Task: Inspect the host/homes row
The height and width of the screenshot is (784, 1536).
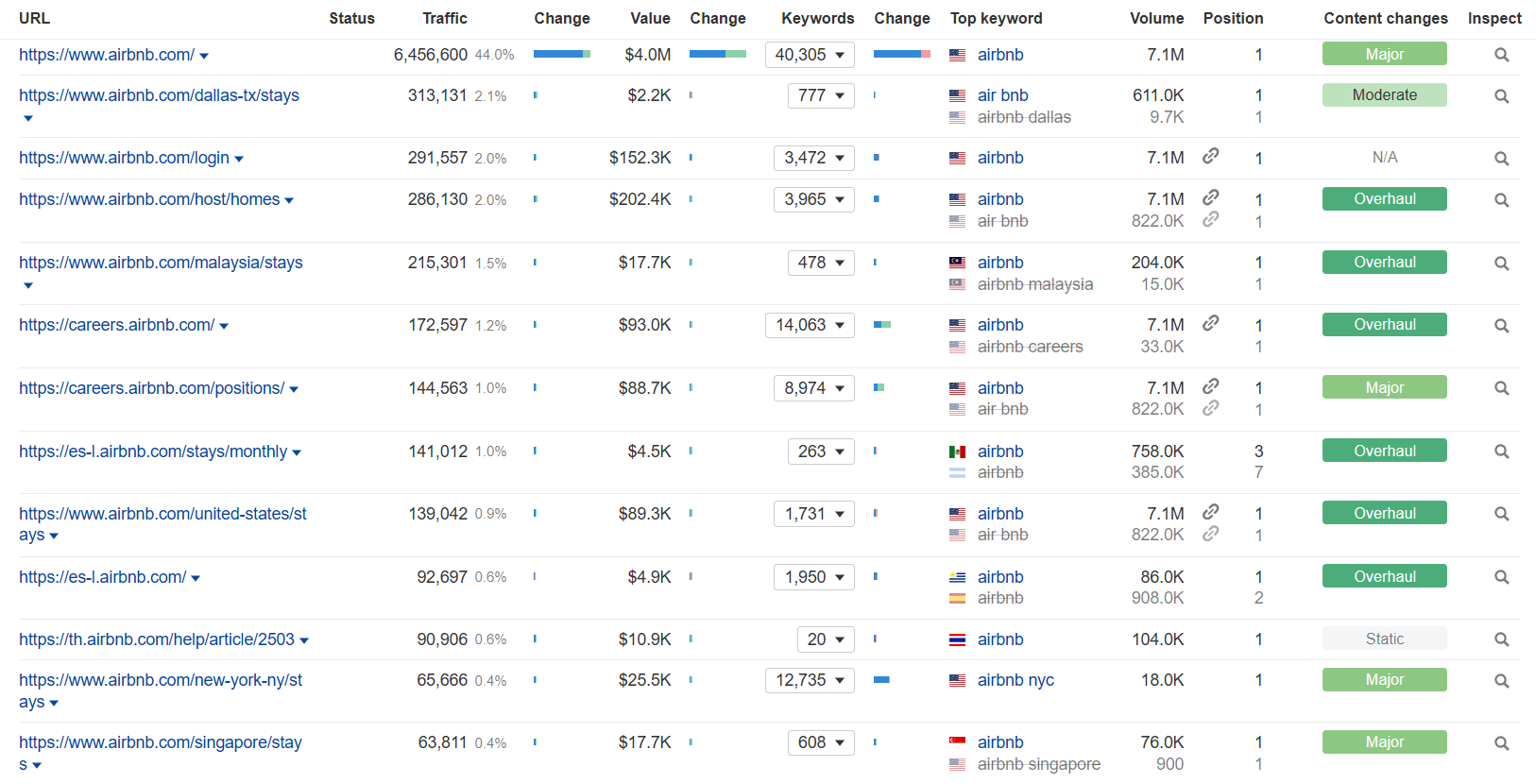Action: 1501,200
